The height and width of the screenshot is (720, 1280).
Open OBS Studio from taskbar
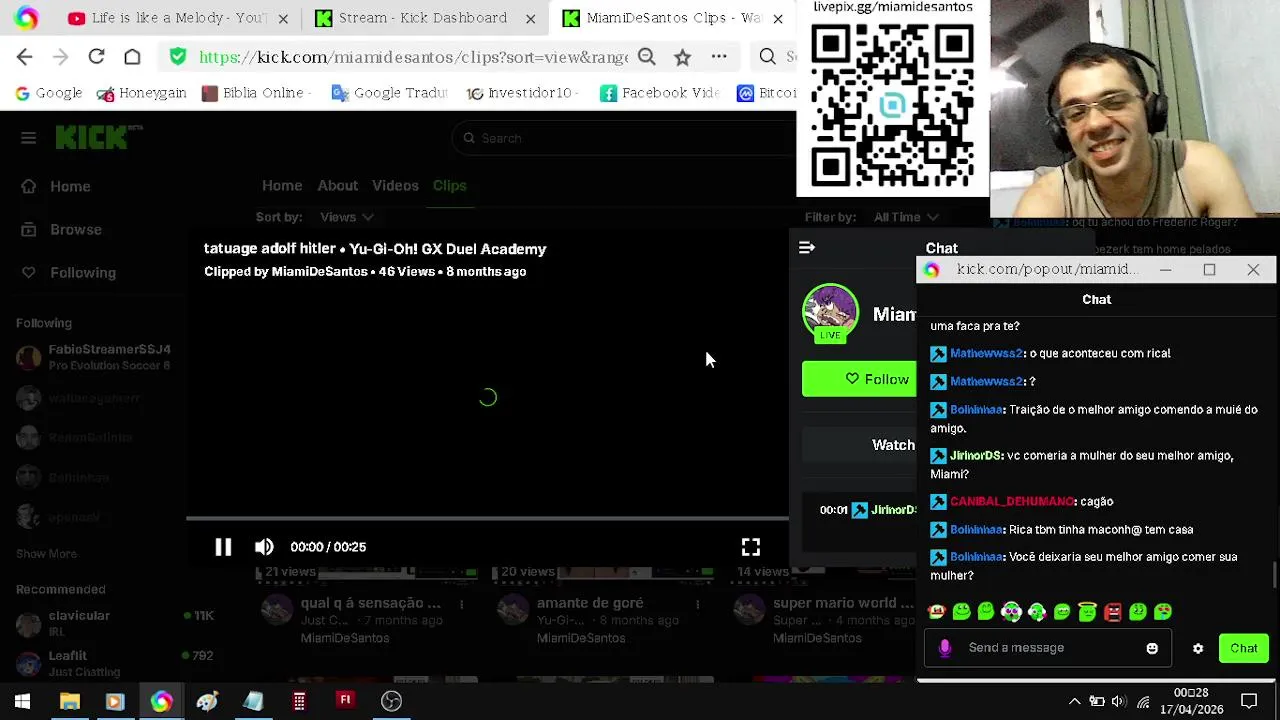(x=391, y=701)
